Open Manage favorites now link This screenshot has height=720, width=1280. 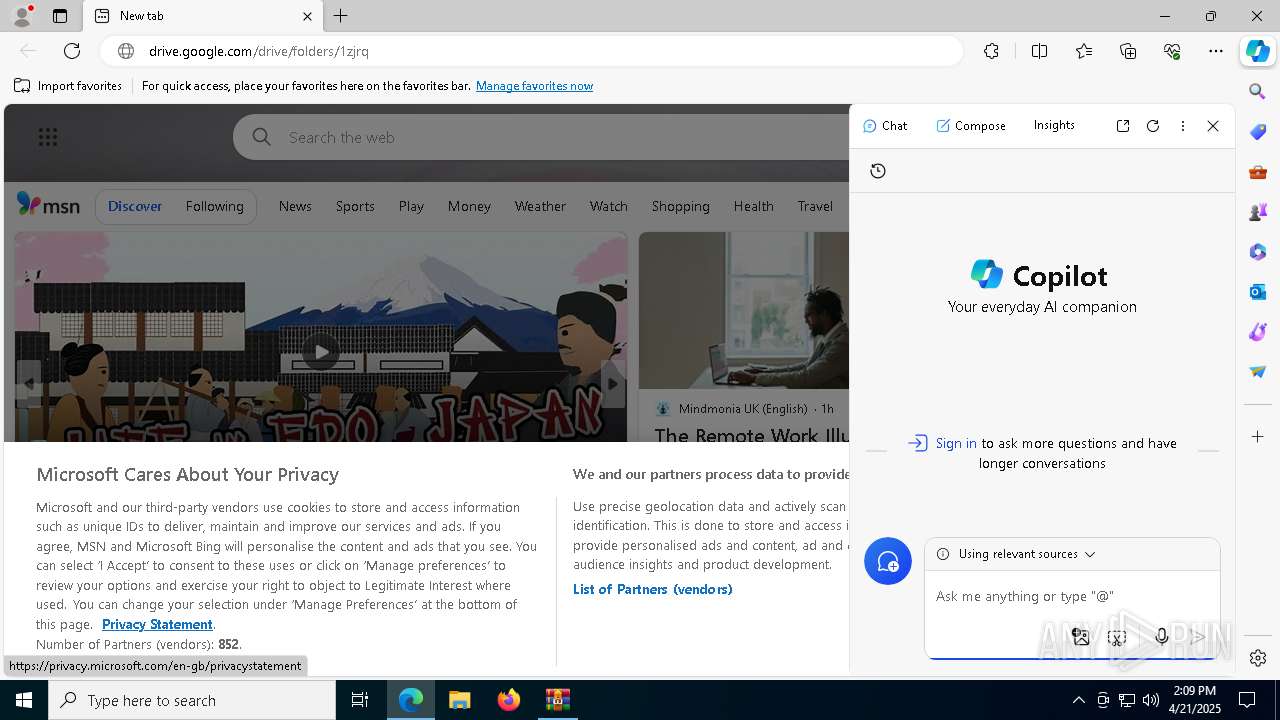pyautogui.click(x=534, y=86)
